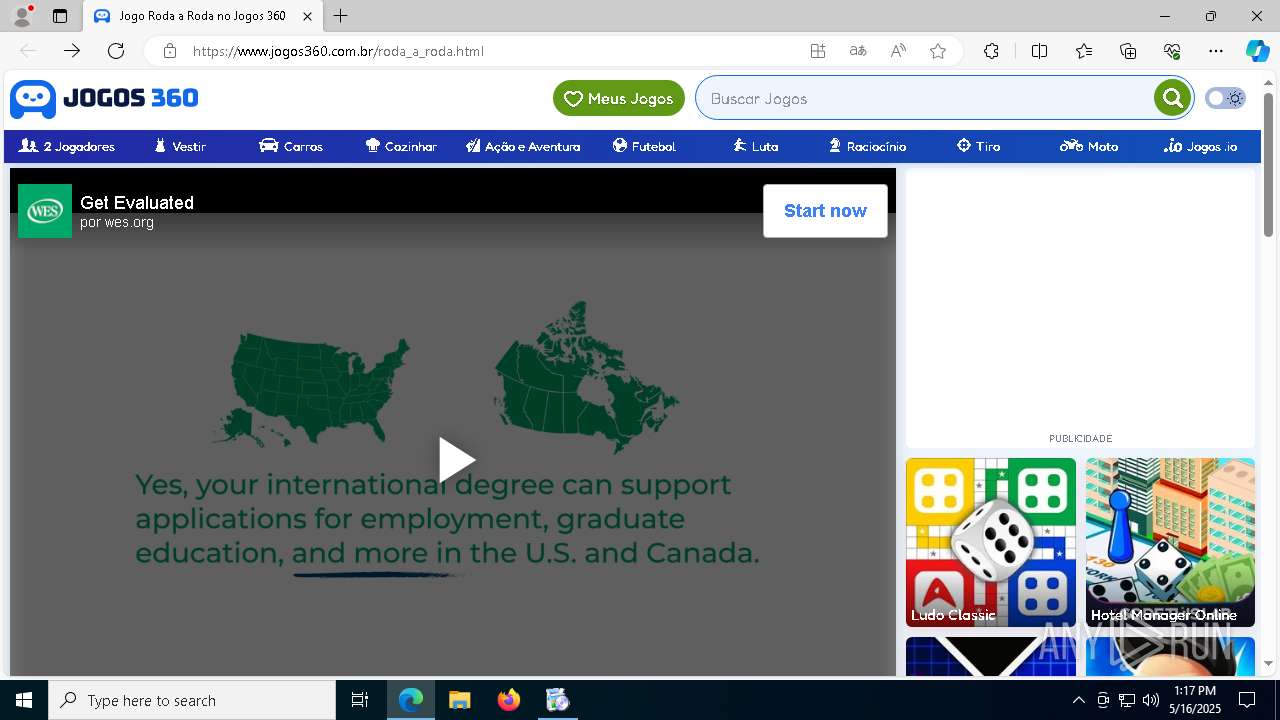Viewport: 1280px width, 720px height.
Task: Close the Jogo Roda a Roda tab
Action: pyautogui.click(x=307, y=16)
